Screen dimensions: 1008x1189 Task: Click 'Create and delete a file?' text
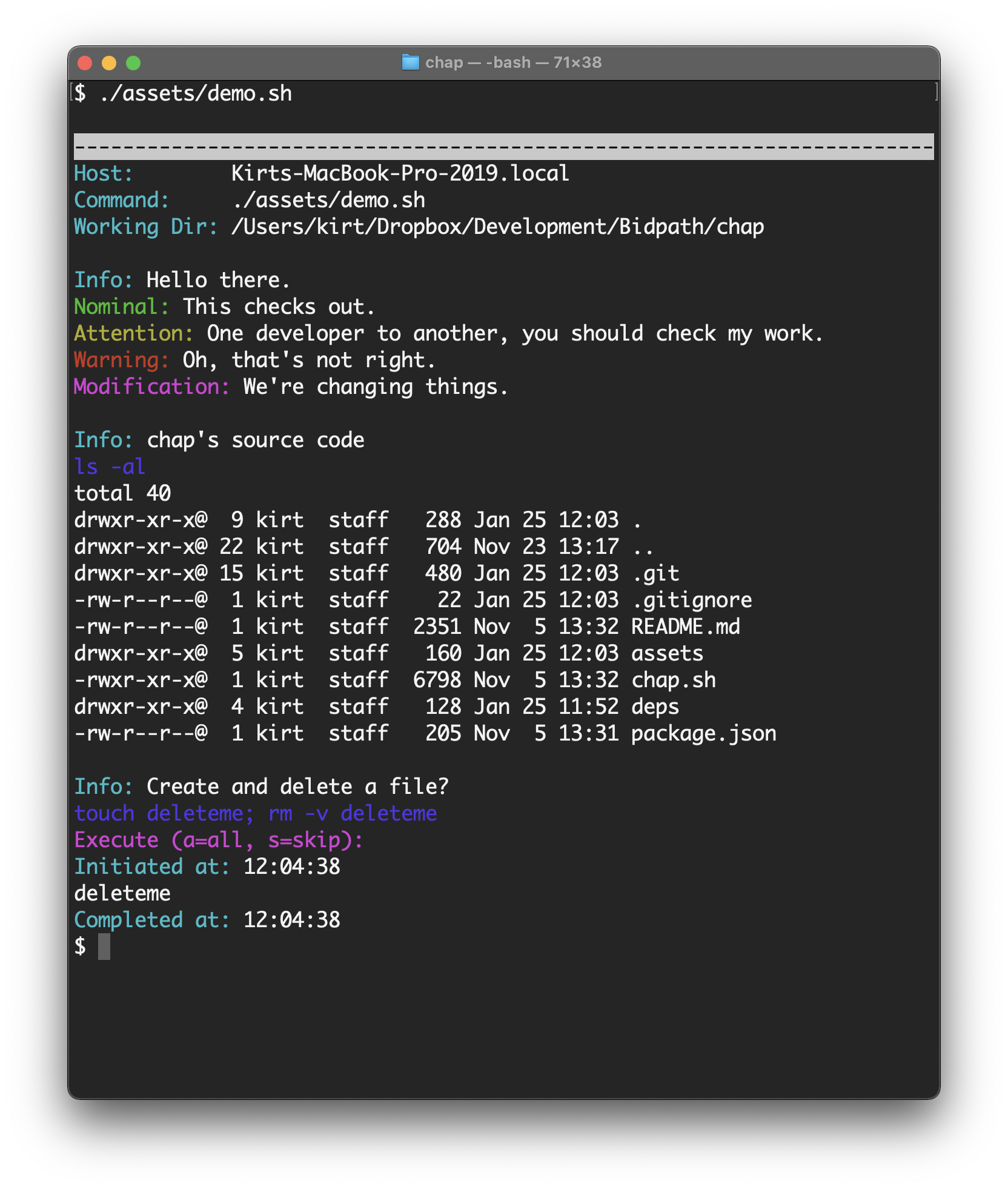click(298, 787)
